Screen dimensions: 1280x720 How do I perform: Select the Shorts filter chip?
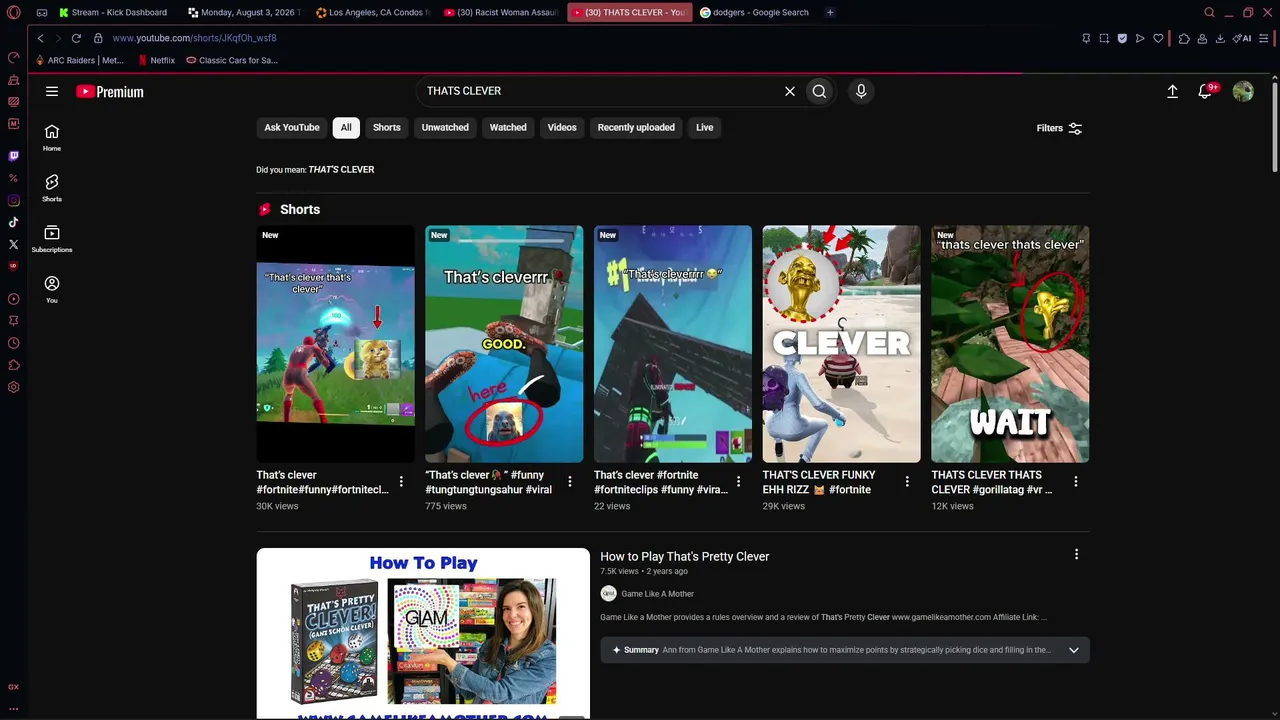click(387, 128)
